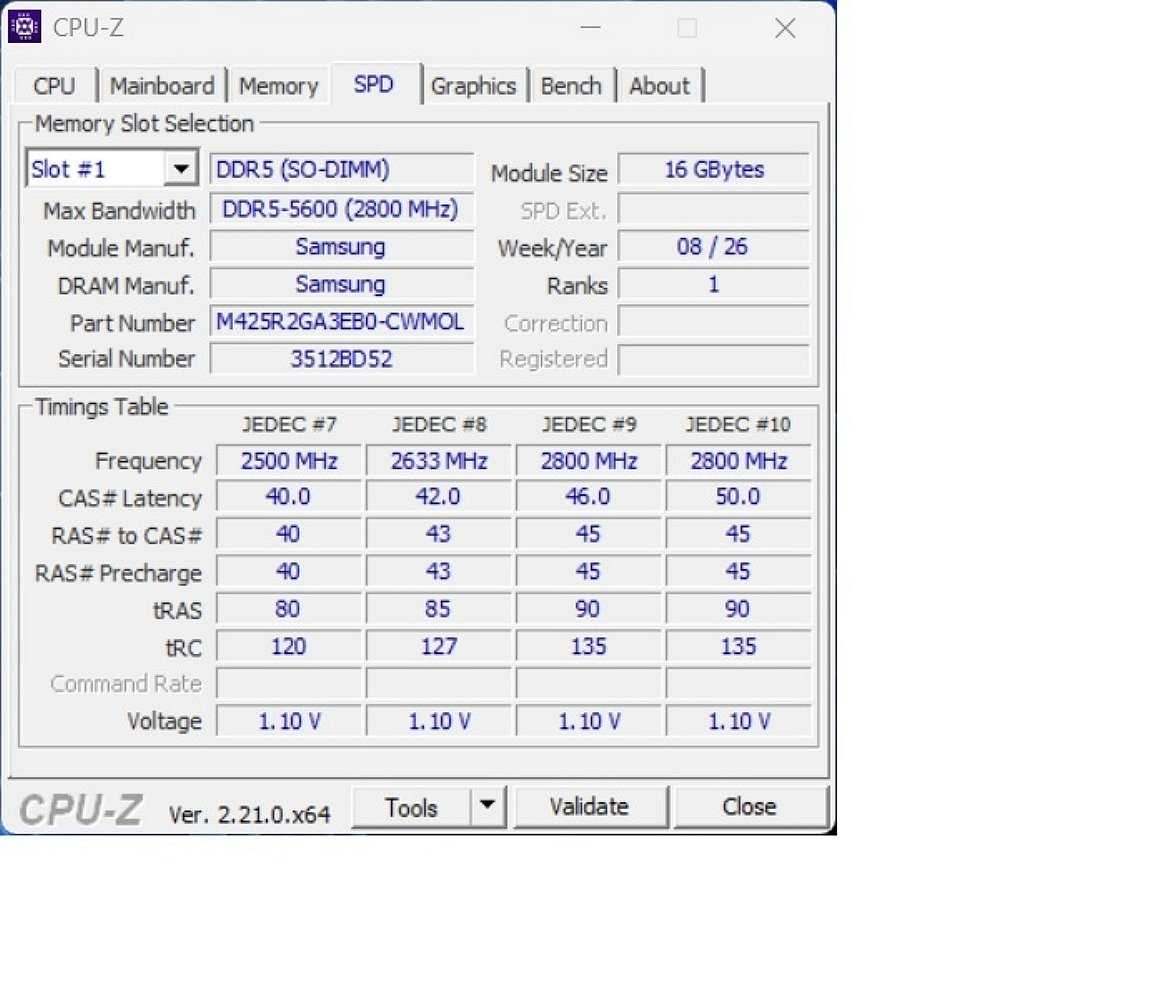
Task: Select the Module Manuf. Samsung field
Action: tap(341, 246)
